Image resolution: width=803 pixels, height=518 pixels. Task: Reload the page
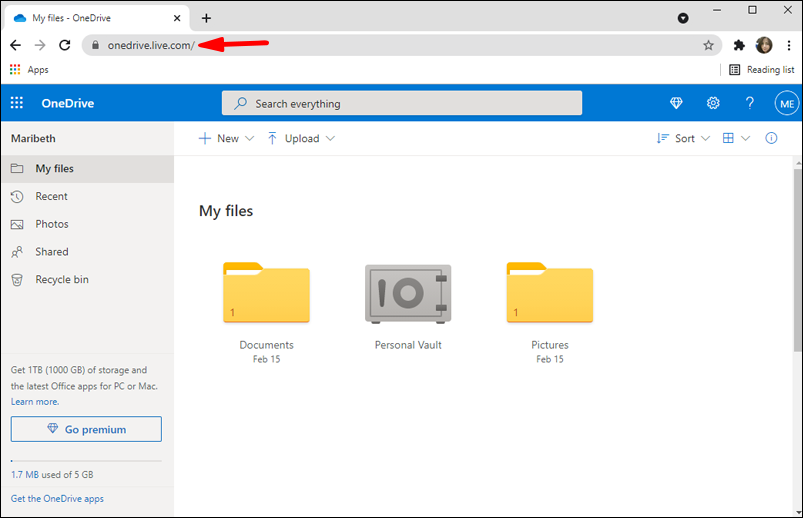(x=65, y=45)
